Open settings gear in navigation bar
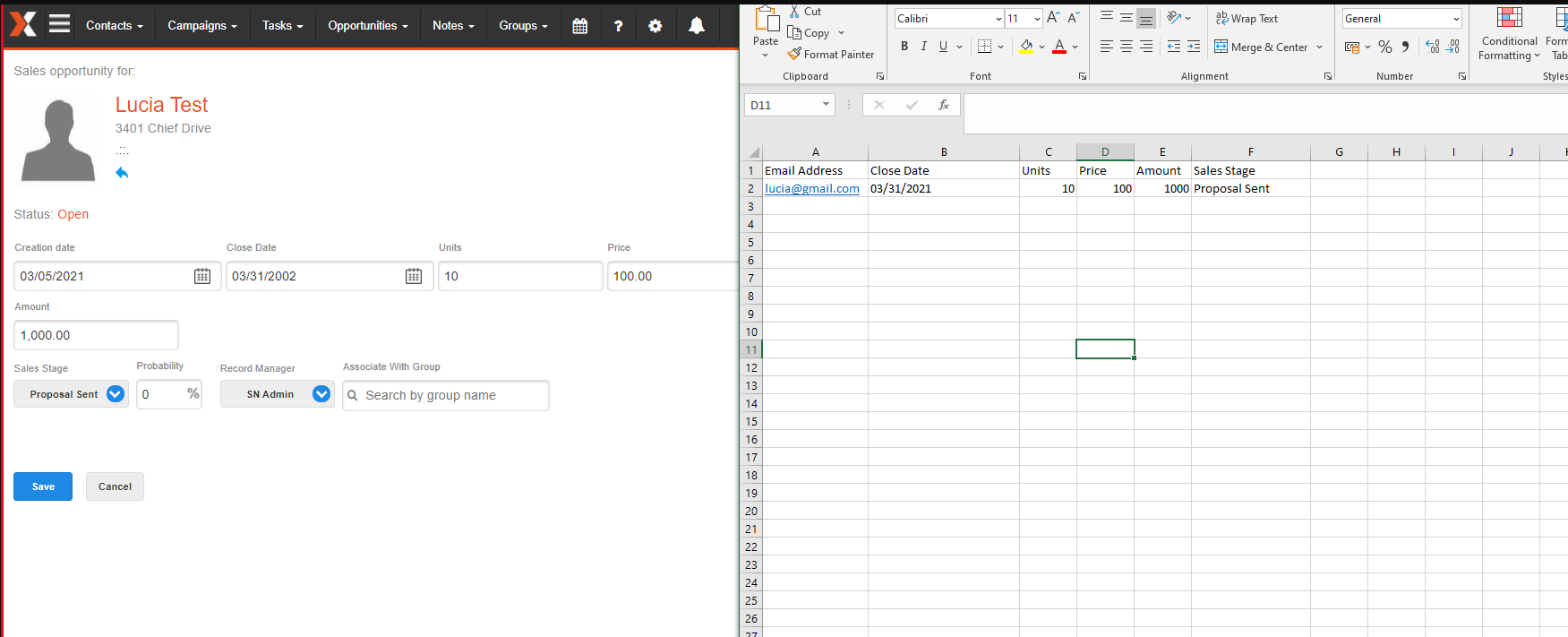Image resolution: width=1568 pixels, height=637 pixels. pyautogui.click(x=655, y=26)
